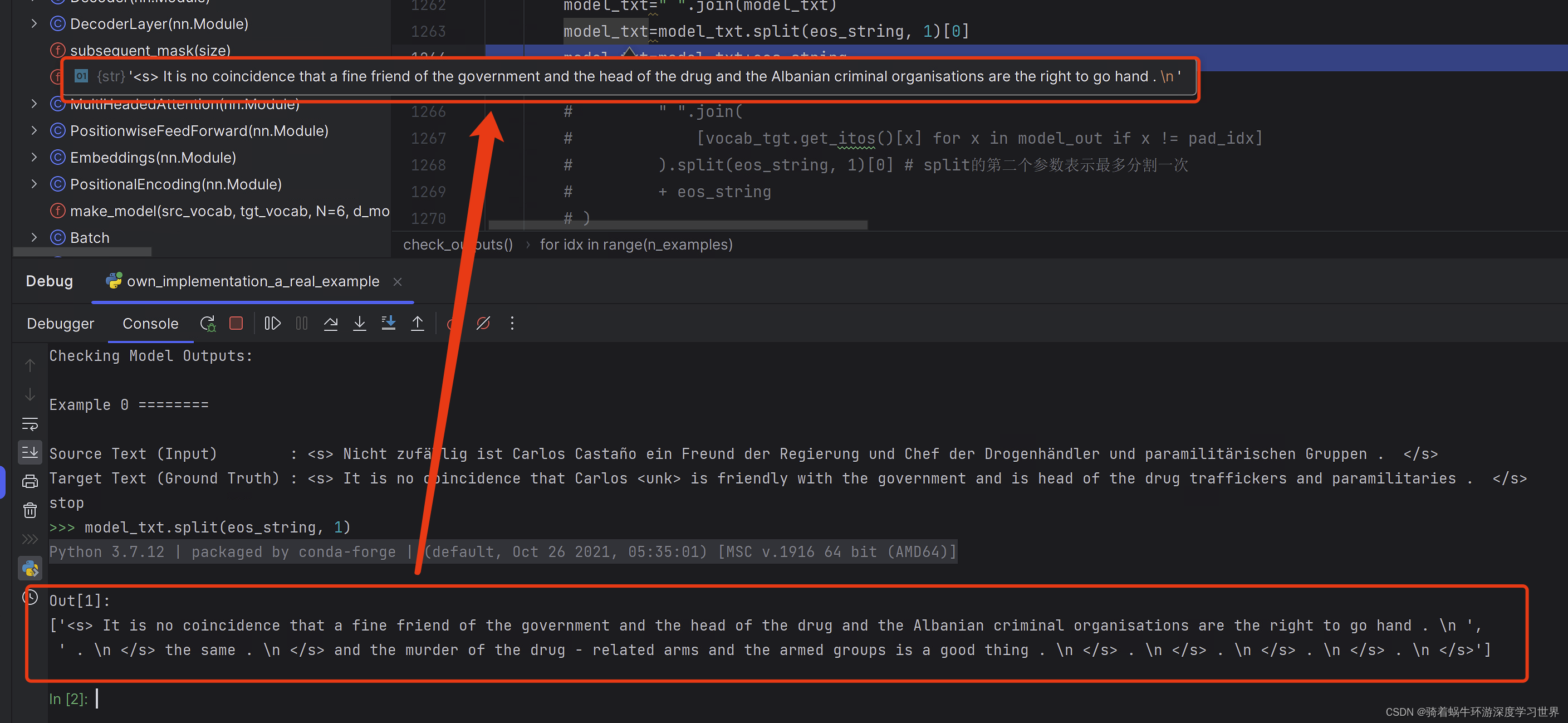Expand PositionalEncoding(nn.Module) node
Image resolution: width=1568 pixels, height=723 pixels.
34,184
